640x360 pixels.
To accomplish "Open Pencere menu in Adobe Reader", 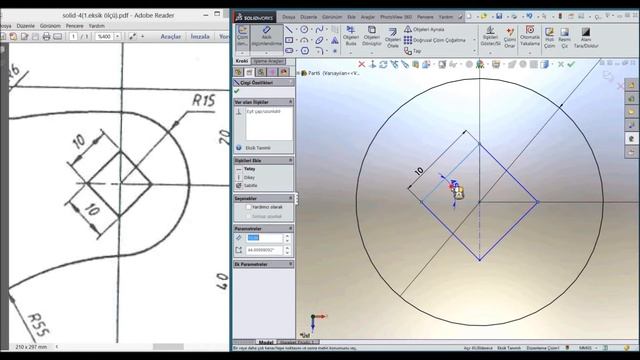I will [x=74, y=26].
